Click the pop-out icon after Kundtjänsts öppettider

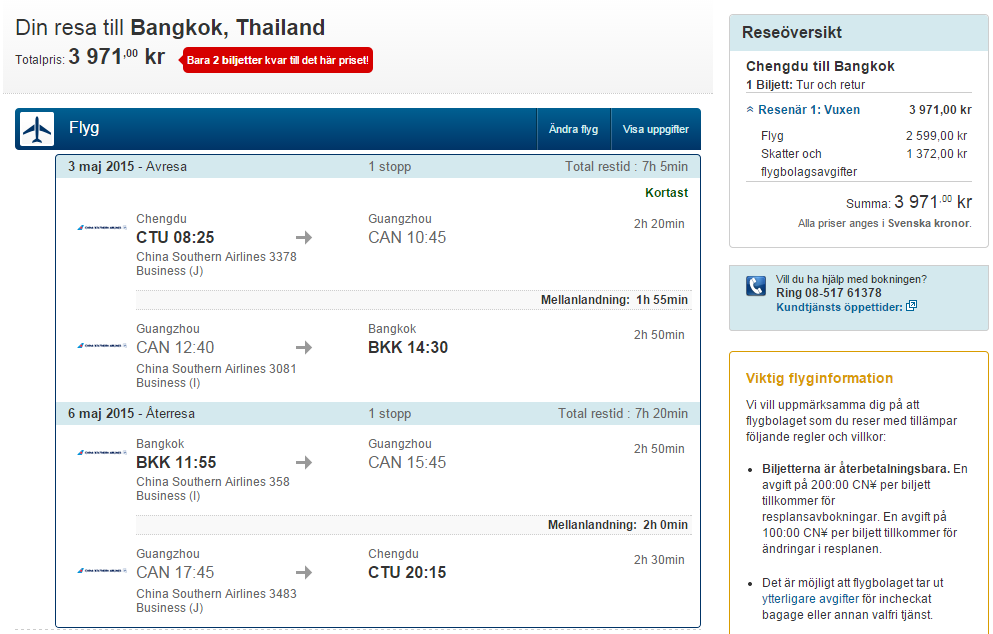(x=911, y=307)
